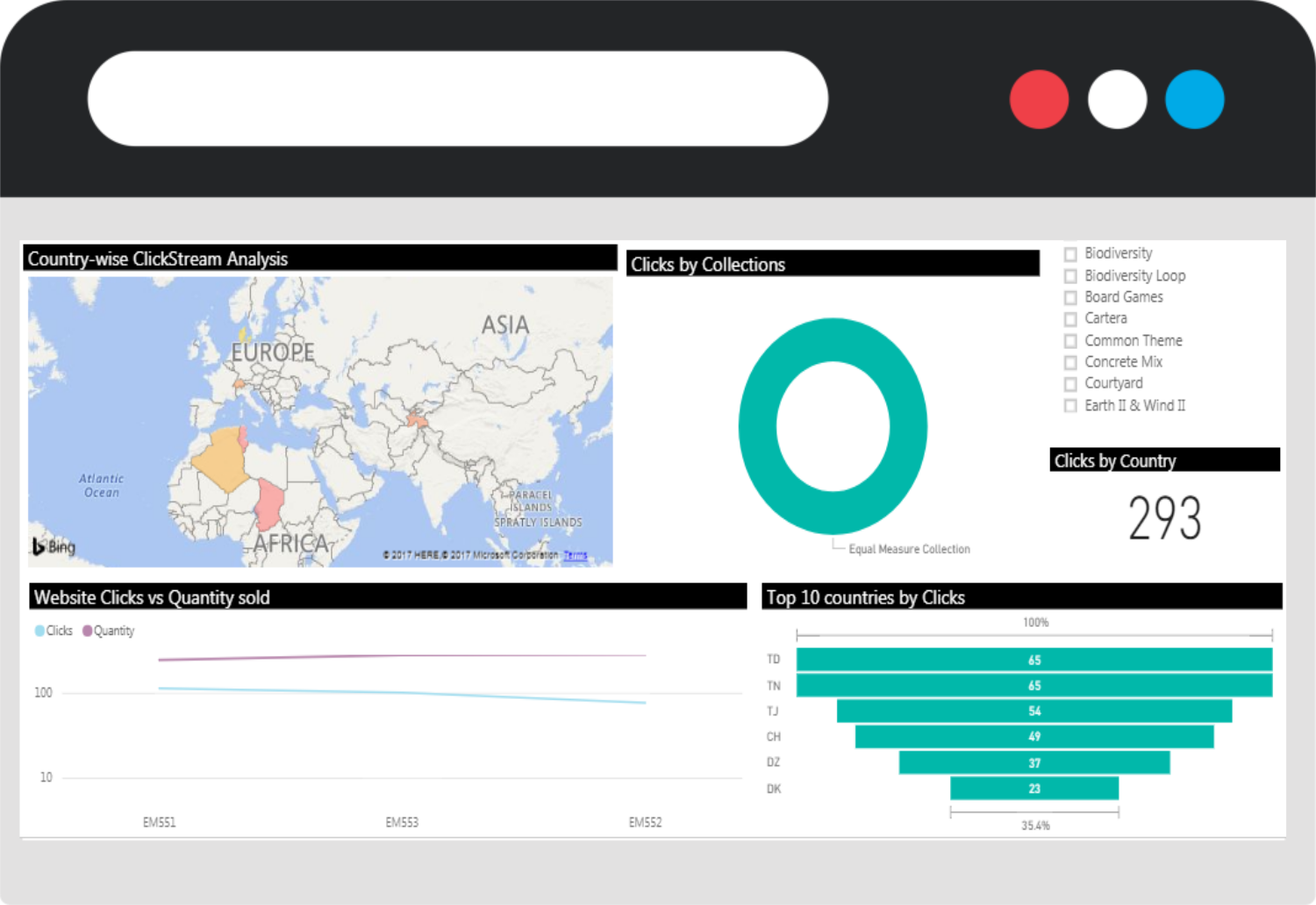Click the white circle in the browser header

pos(1117,99)
